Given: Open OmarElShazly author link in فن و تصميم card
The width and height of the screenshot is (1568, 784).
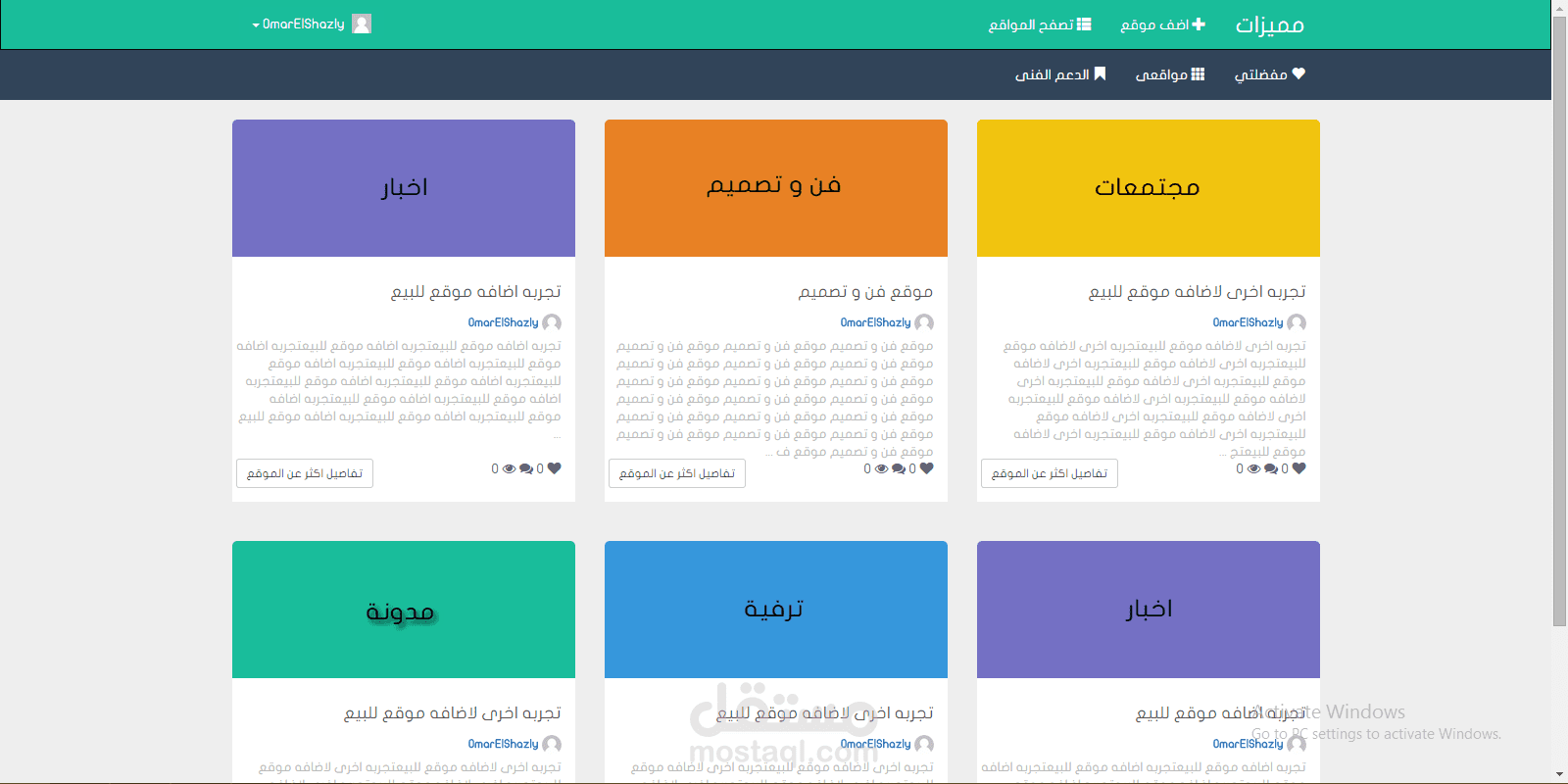Looking at the screenshot, I should 875,322.
